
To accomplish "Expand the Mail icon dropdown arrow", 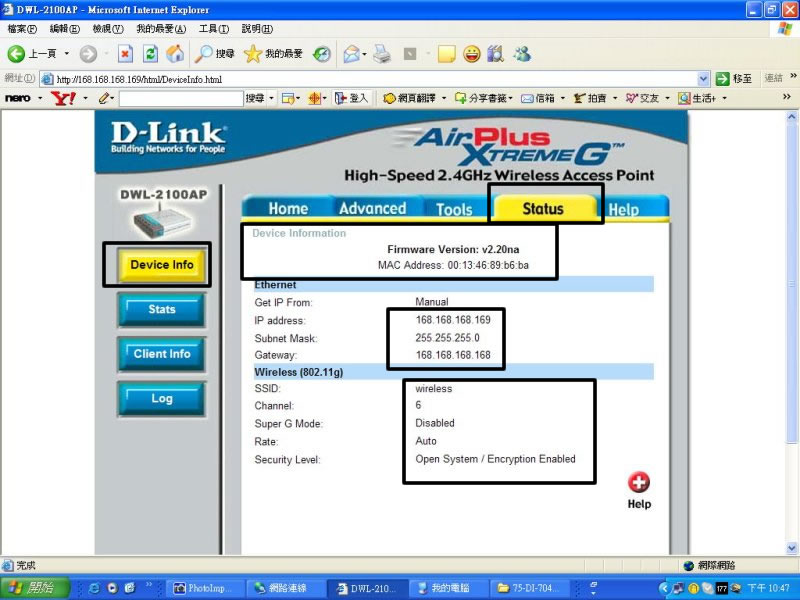I will point(364,54).
